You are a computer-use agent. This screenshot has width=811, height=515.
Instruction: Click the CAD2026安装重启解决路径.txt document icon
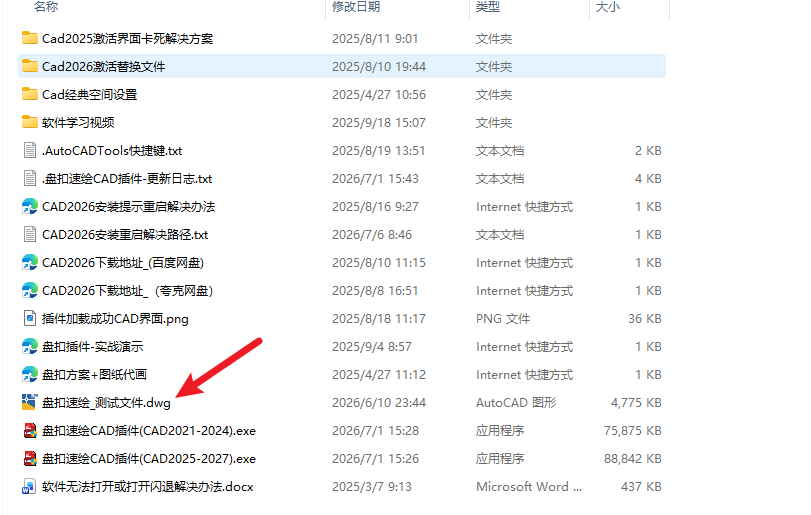[29, 234]
